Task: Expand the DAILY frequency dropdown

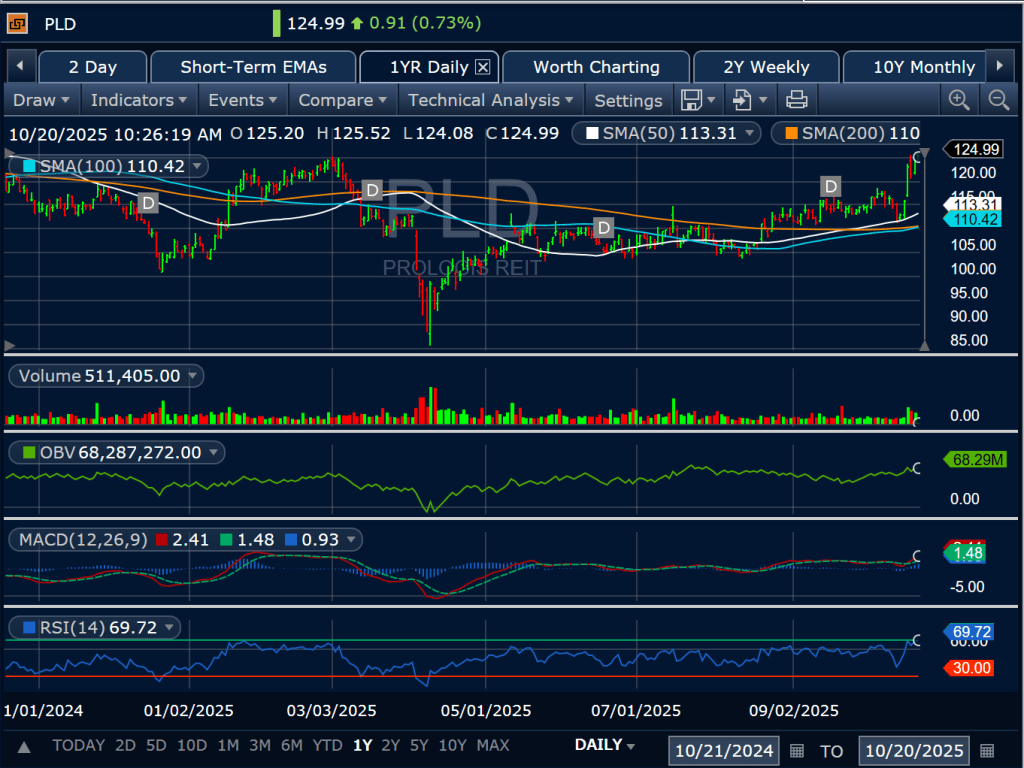Action: click(606, 745)
